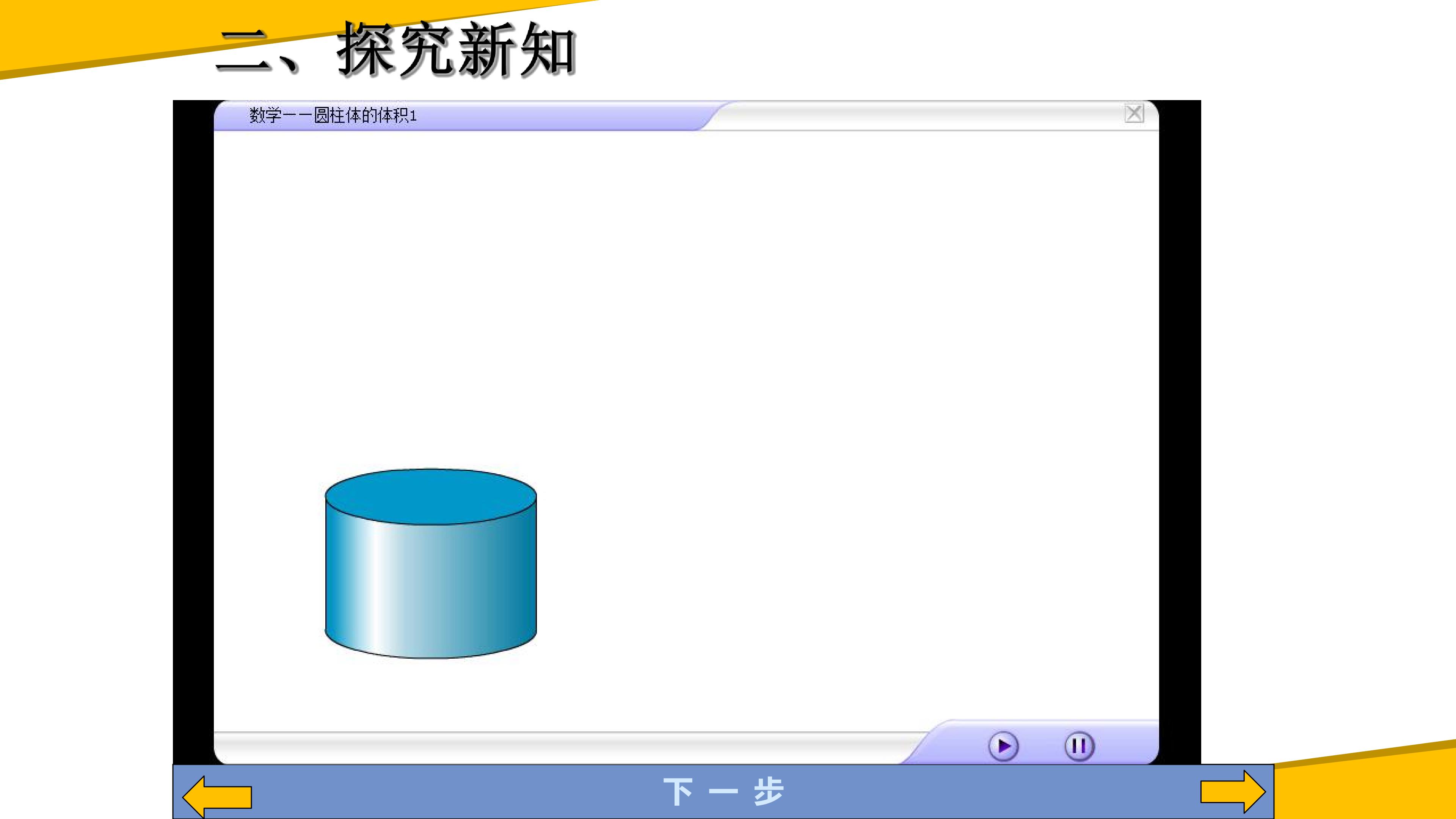
Task: Click the 二、探究新知 slide heading
Action: 395,49
